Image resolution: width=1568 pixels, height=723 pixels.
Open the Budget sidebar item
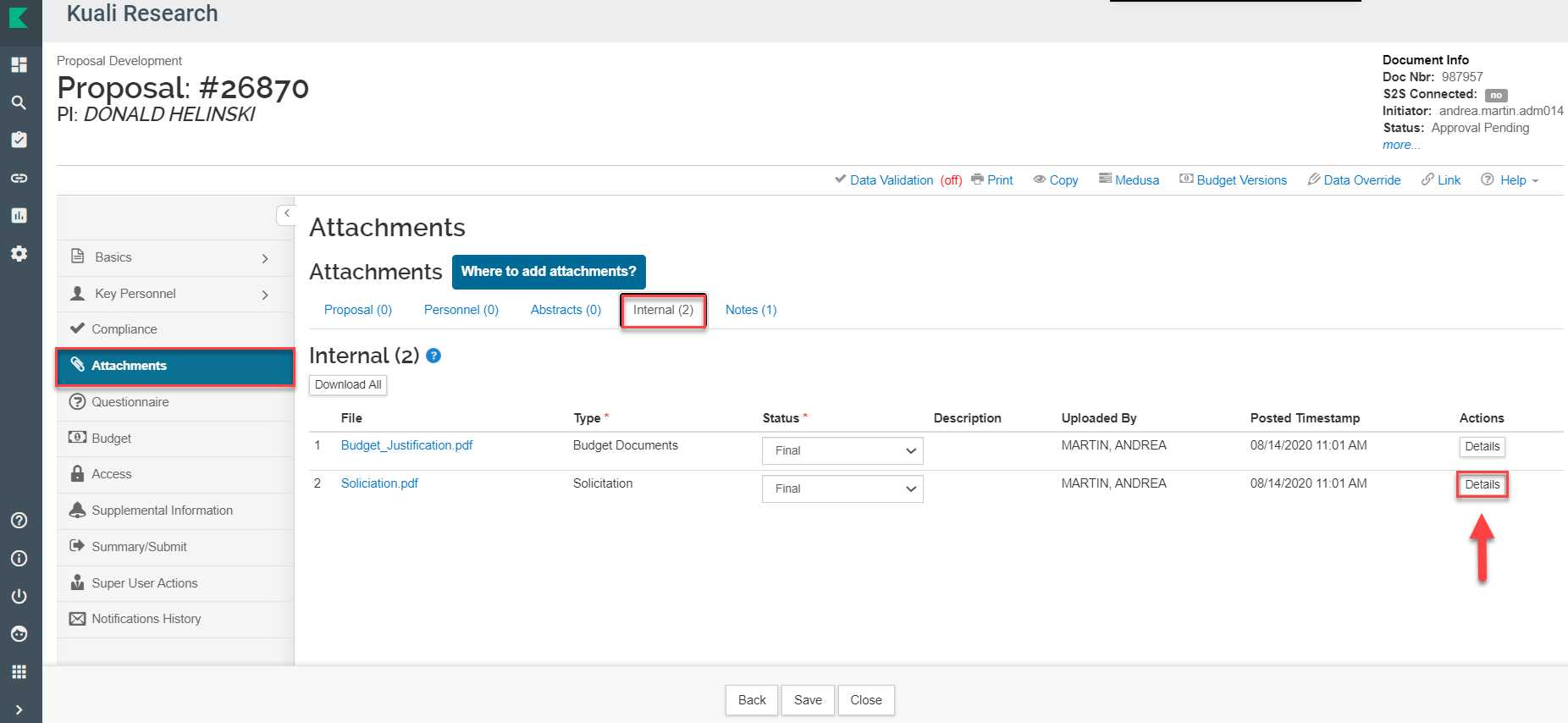point(175,439)
